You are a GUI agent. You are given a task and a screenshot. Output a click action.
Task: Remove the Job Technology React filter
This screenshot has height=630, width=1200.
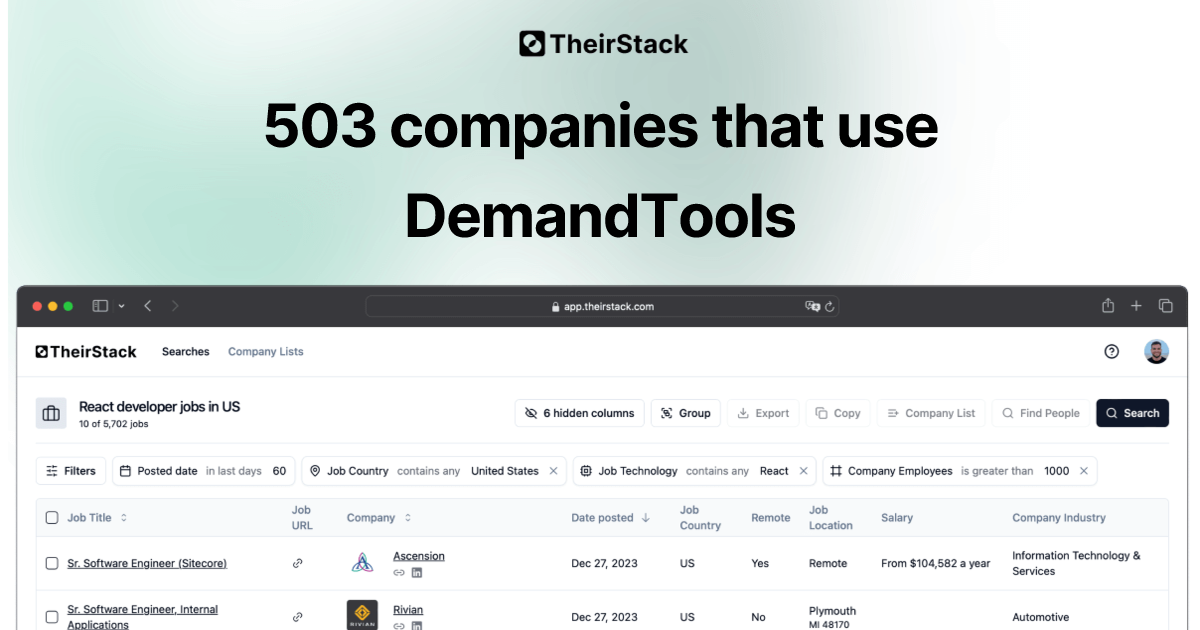[803, 471]
